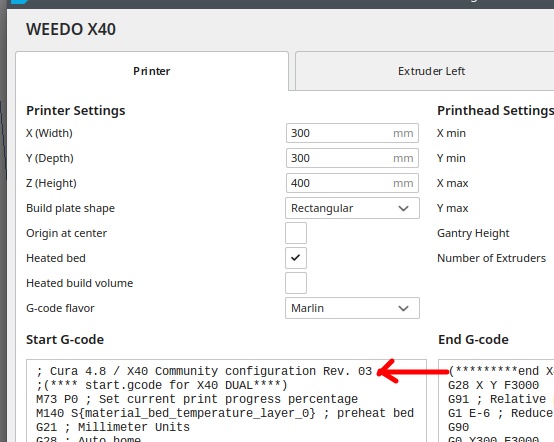This screenshot has height=442, width=554.
Task: Edit the X (Width) value field
Action: [352, 133]
